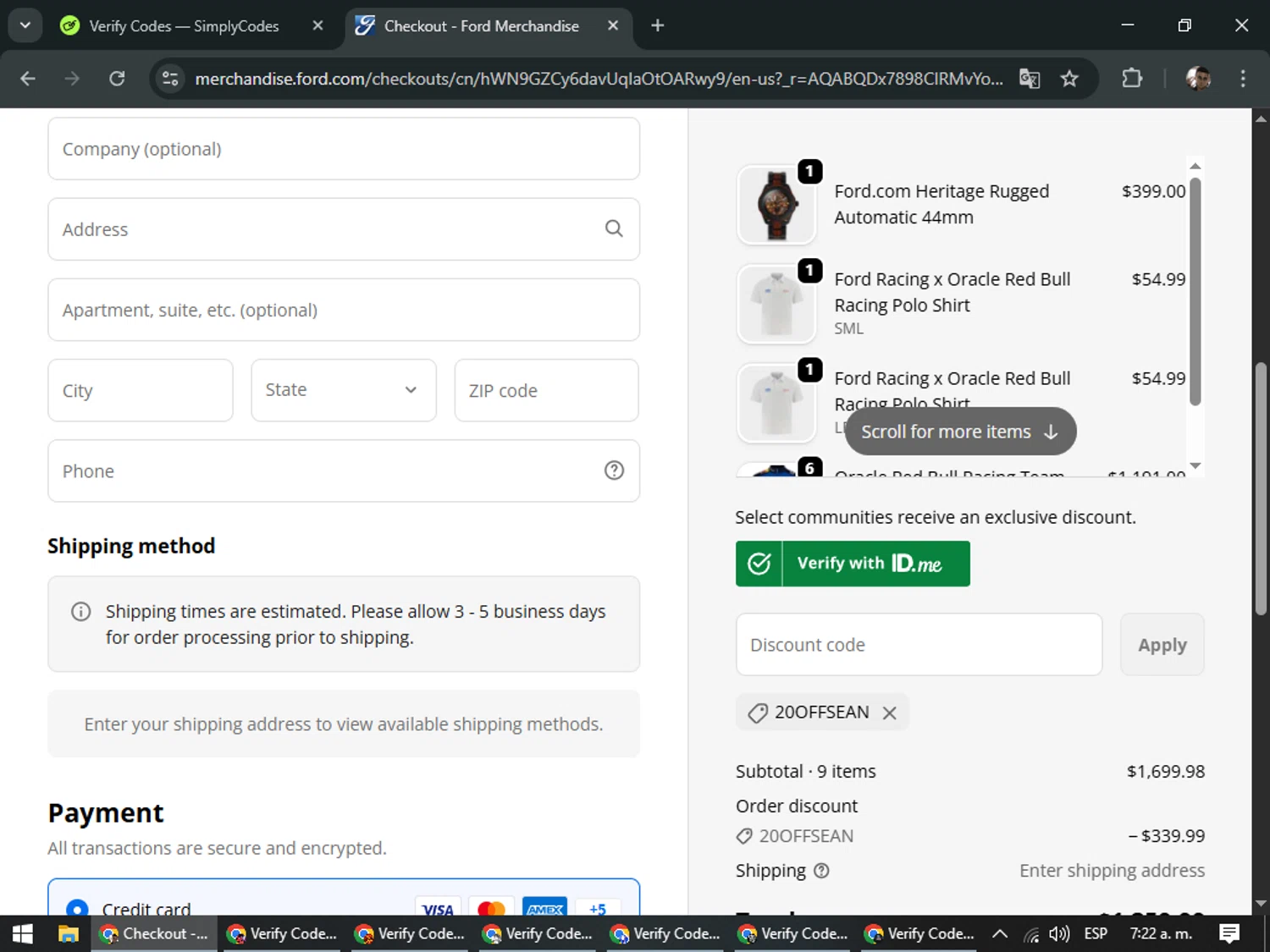
Task: Click the +5 more payment methods badge
Action: (598, 909)
